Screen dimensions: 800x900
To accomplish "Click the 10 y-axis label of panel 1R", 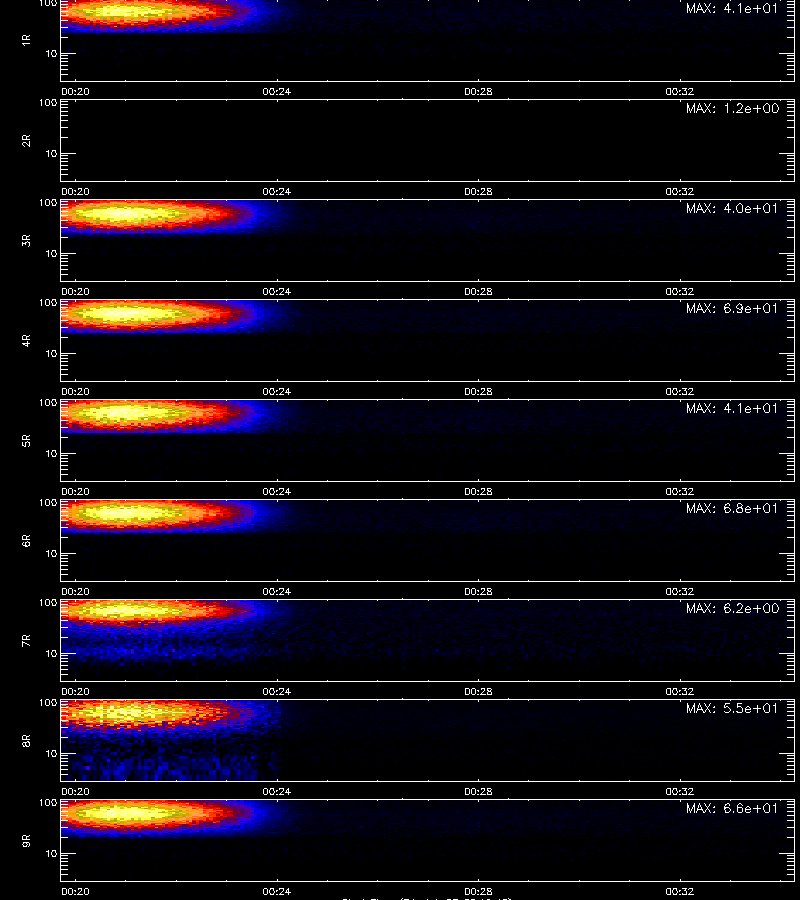I will [x=51, y=53].
